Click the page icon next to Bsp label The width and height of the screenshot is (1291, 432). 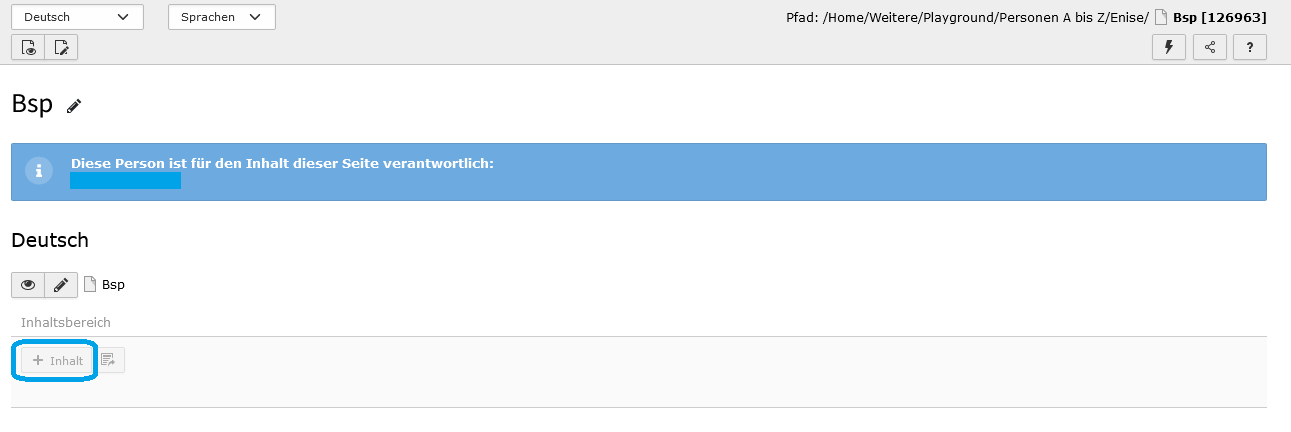tap(90, 284)
